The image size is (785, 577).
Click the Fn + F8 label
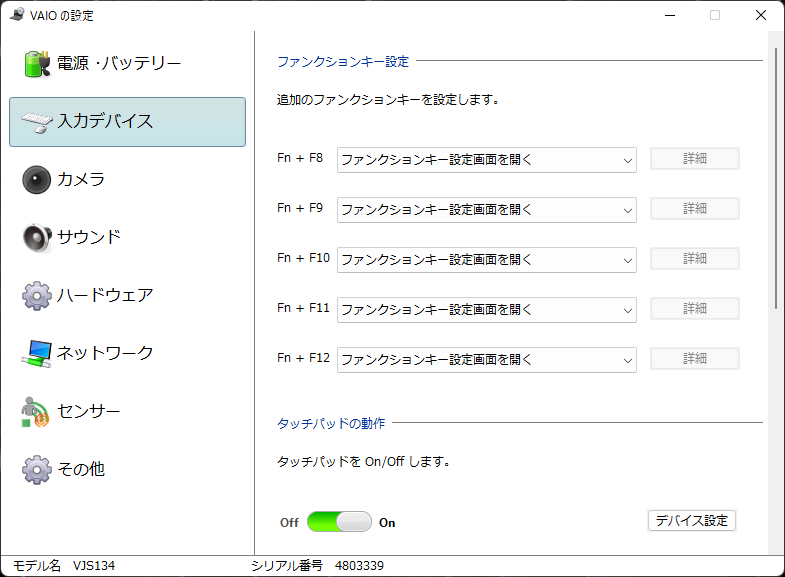coord(300,158)
